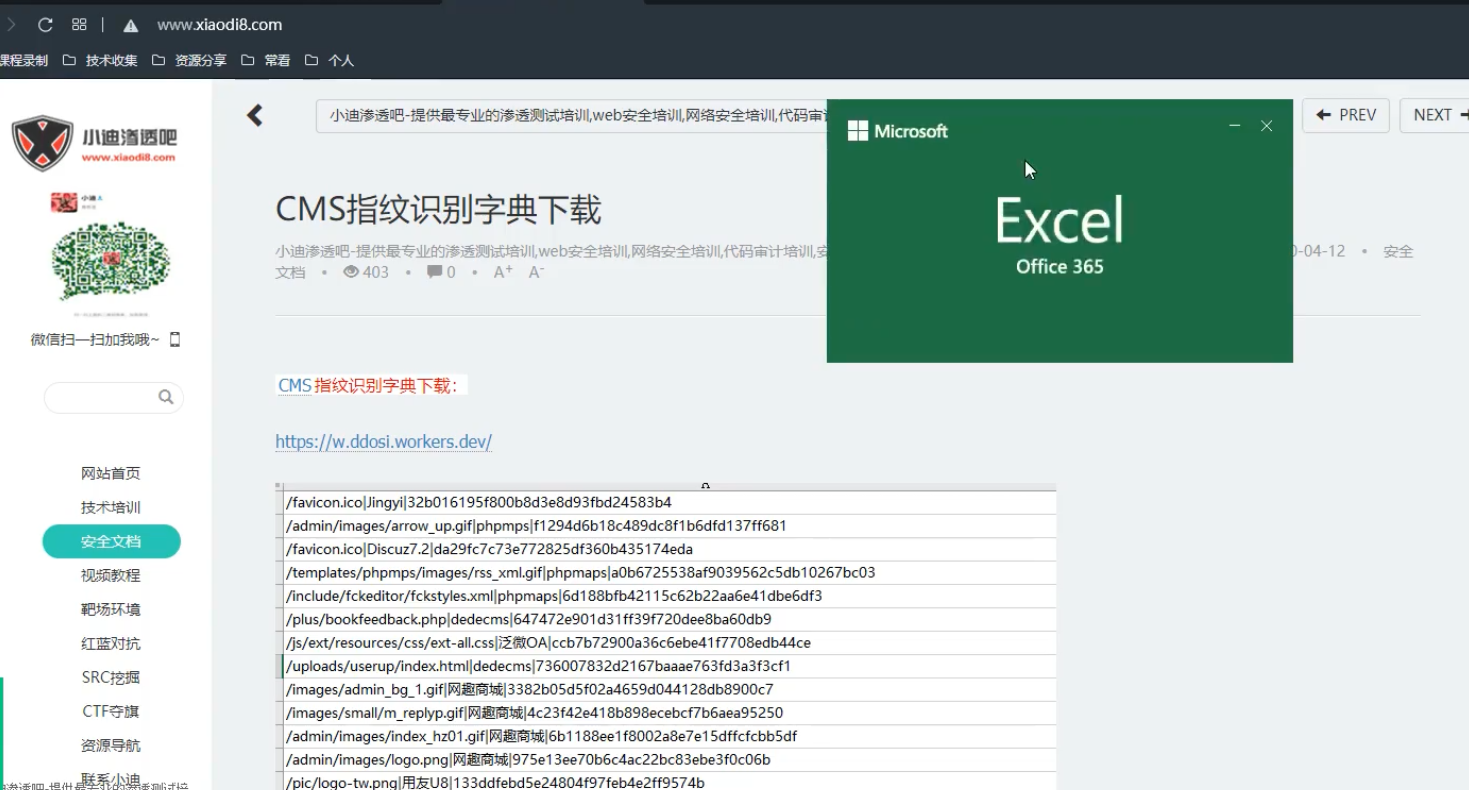Open the 靶场环境 sidebar item

click(111, 609)
